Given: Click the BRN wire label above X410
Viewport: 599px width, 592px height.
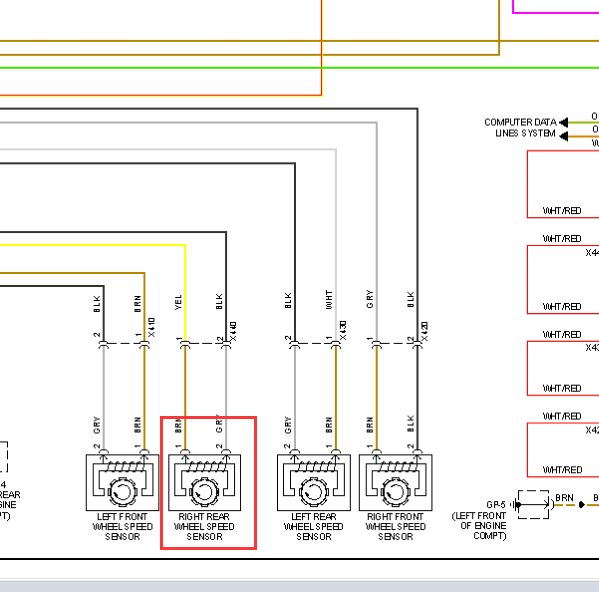Looking at the screenshot, I should coord(138,304).
